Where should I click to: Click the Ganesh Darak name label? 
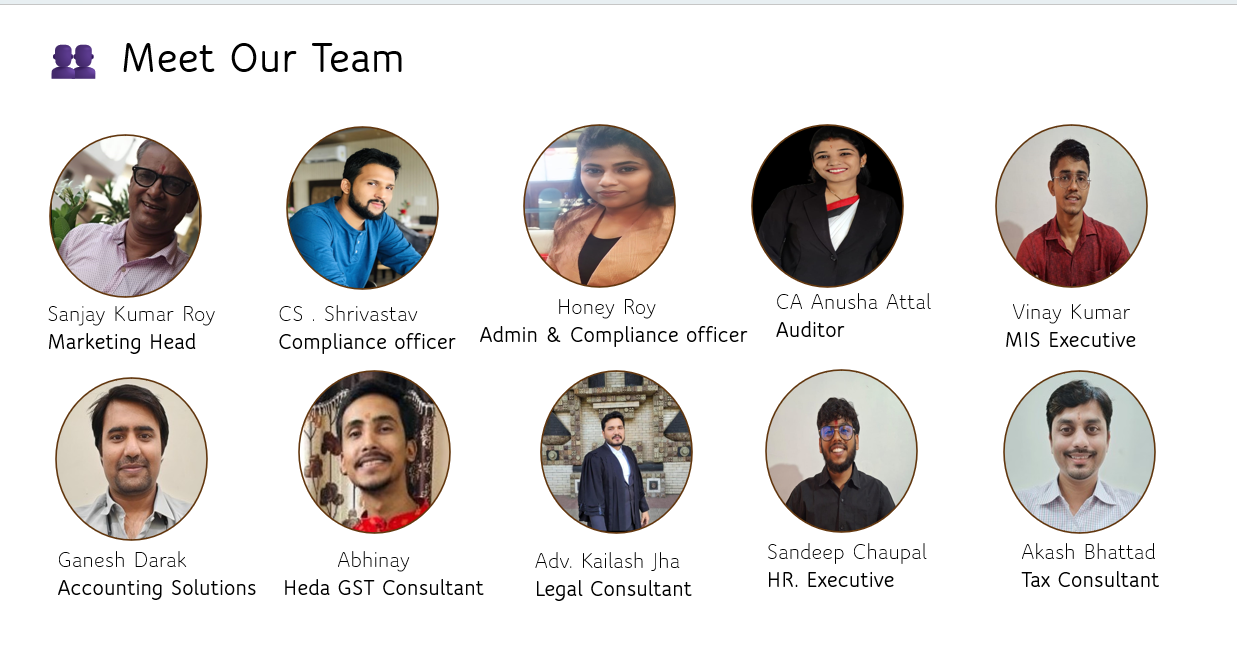[122, 561]
